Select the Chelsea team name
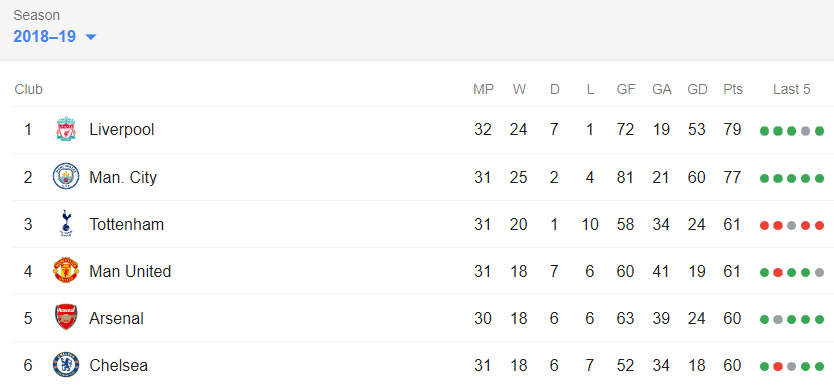Image resolution: width=834 pixels, height=385 pixels. point(119,366)
